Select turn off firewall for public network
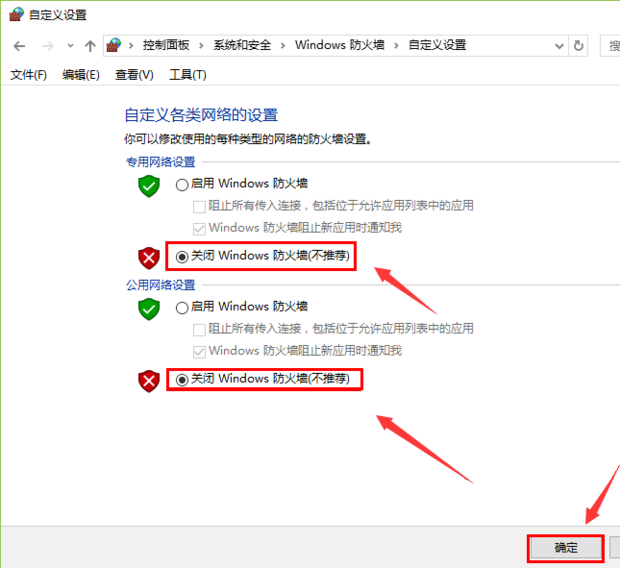 (x=181, y=380)
